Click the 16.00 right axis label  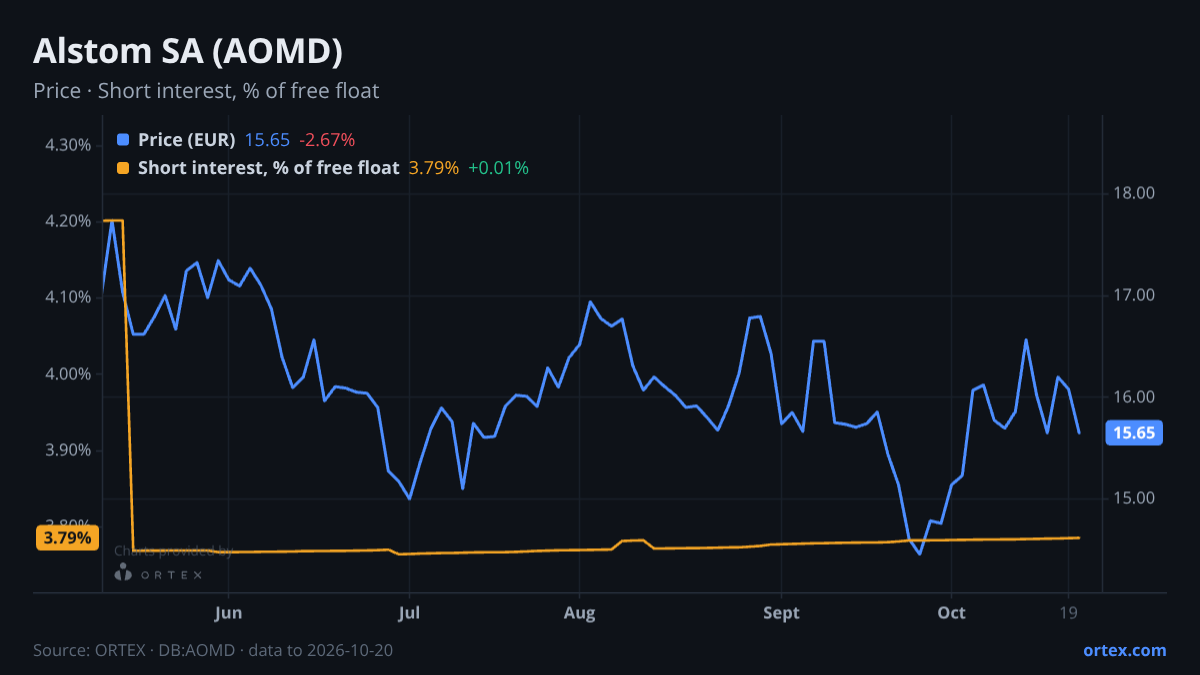(1134, 397)
